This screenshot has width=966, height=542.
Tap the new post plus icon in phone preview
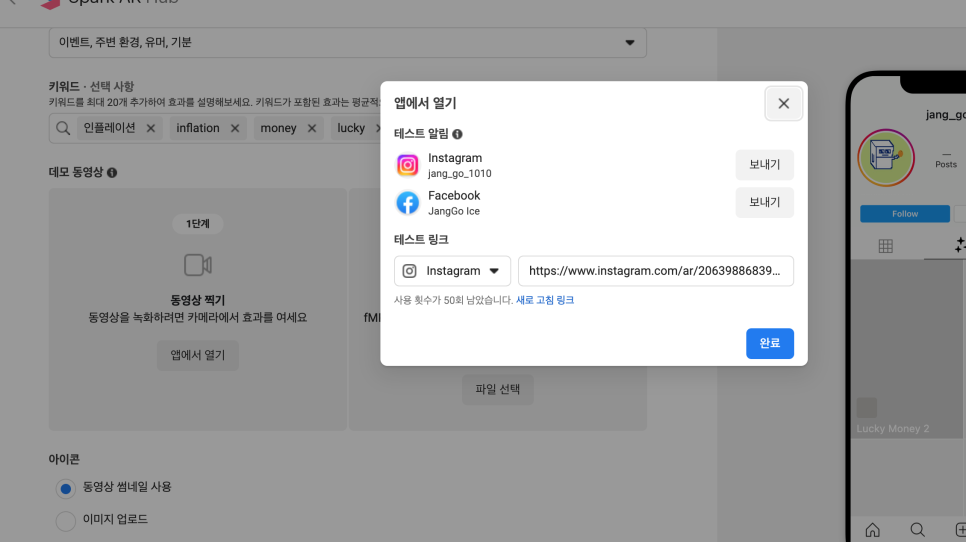960,530
